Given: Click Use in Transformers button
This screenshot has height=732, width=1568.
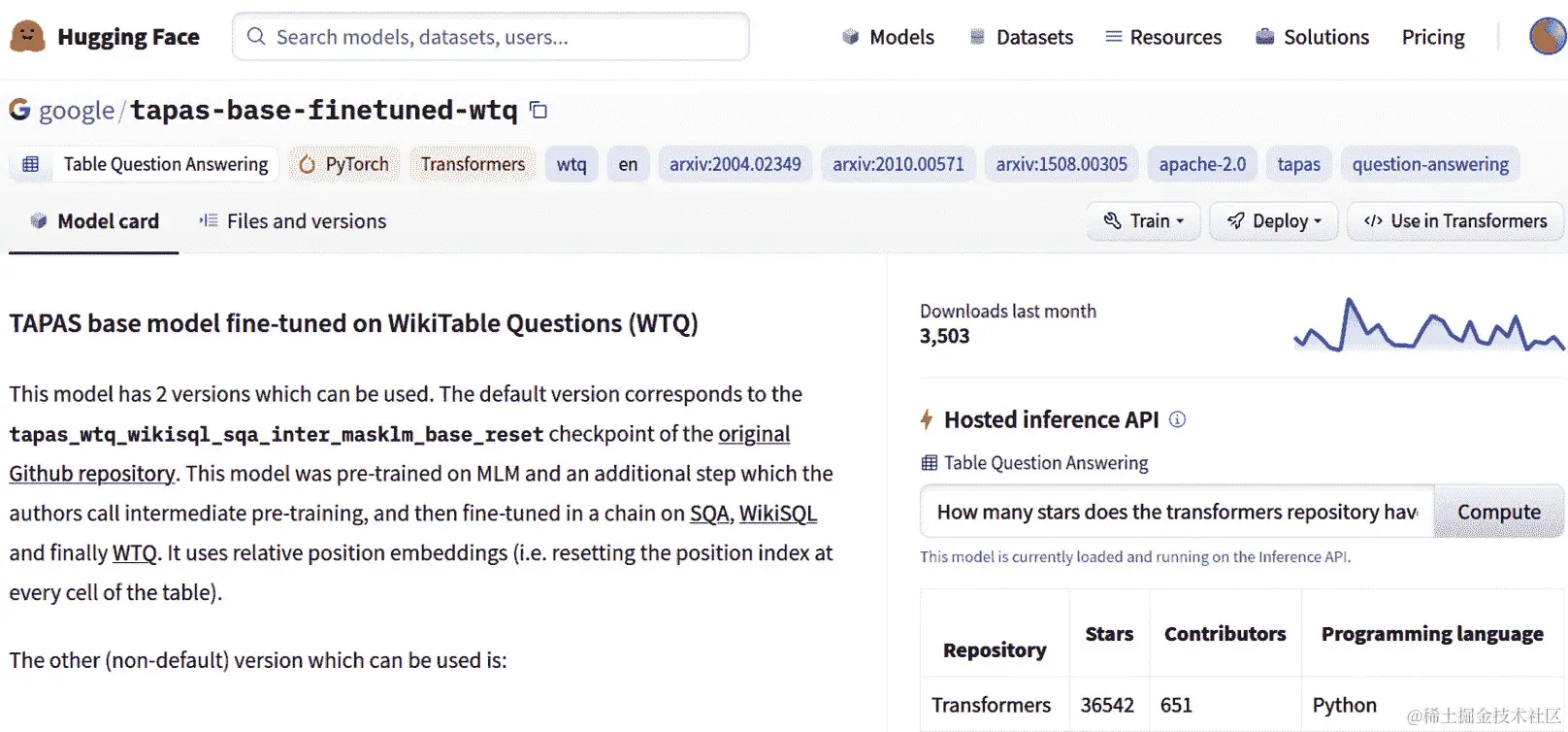Looking at the screenshot, I should pos(1454,221).
